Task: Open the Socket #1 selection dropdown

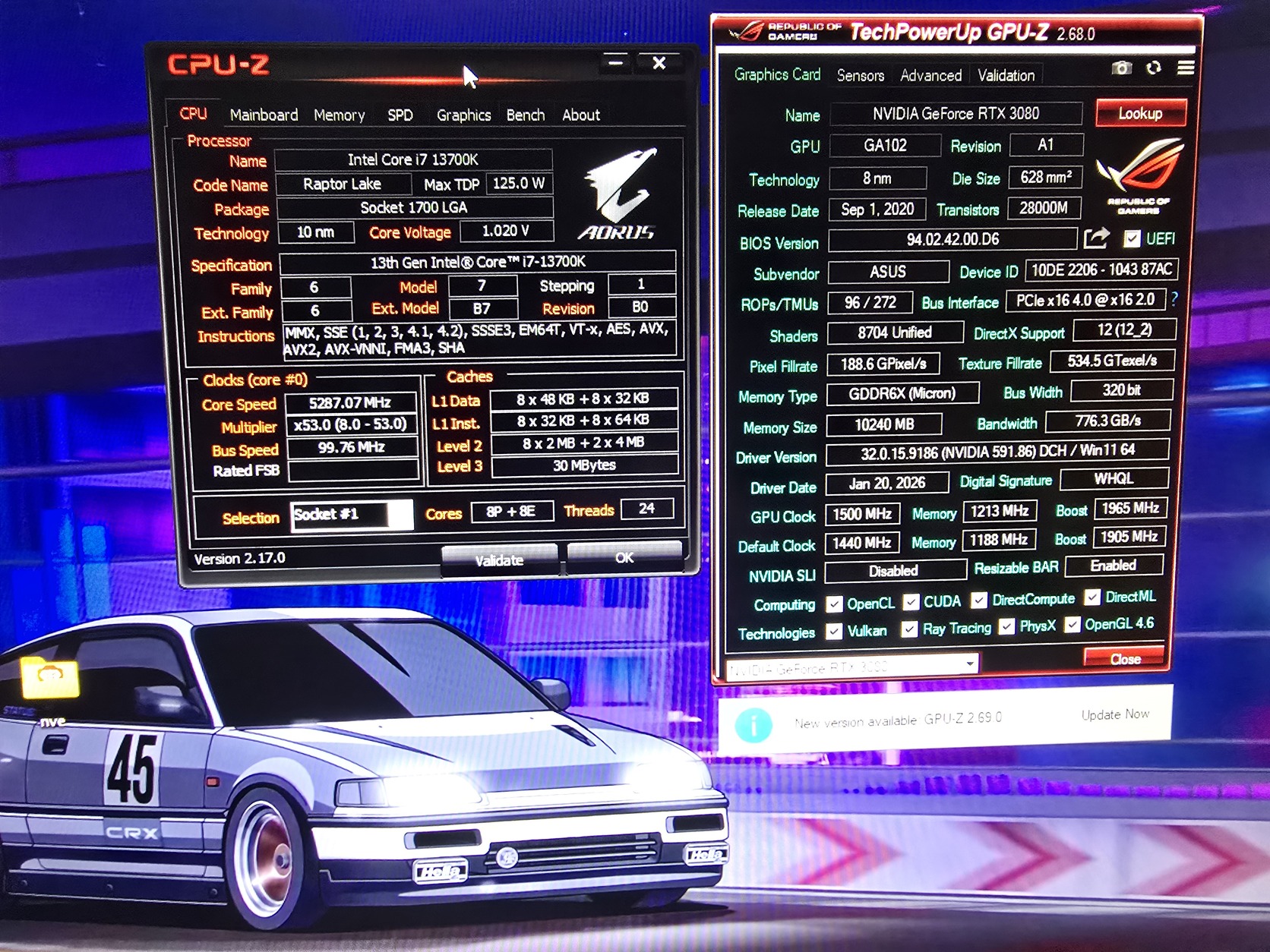Action: (x=352, y=515)
